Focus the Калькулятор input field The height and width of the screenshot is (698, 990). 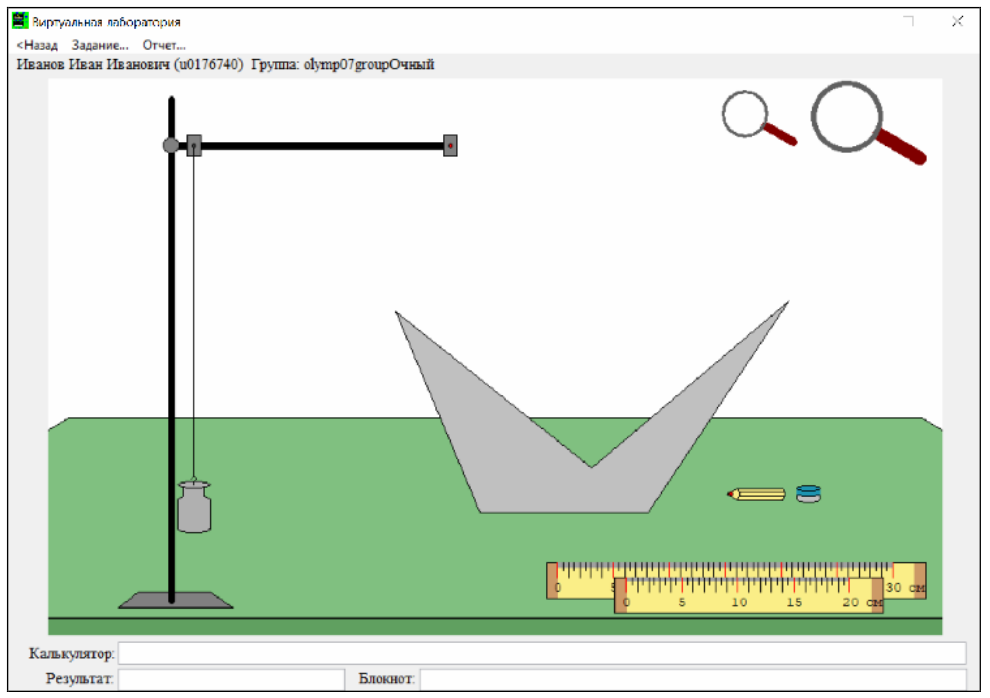click(542, 654)
